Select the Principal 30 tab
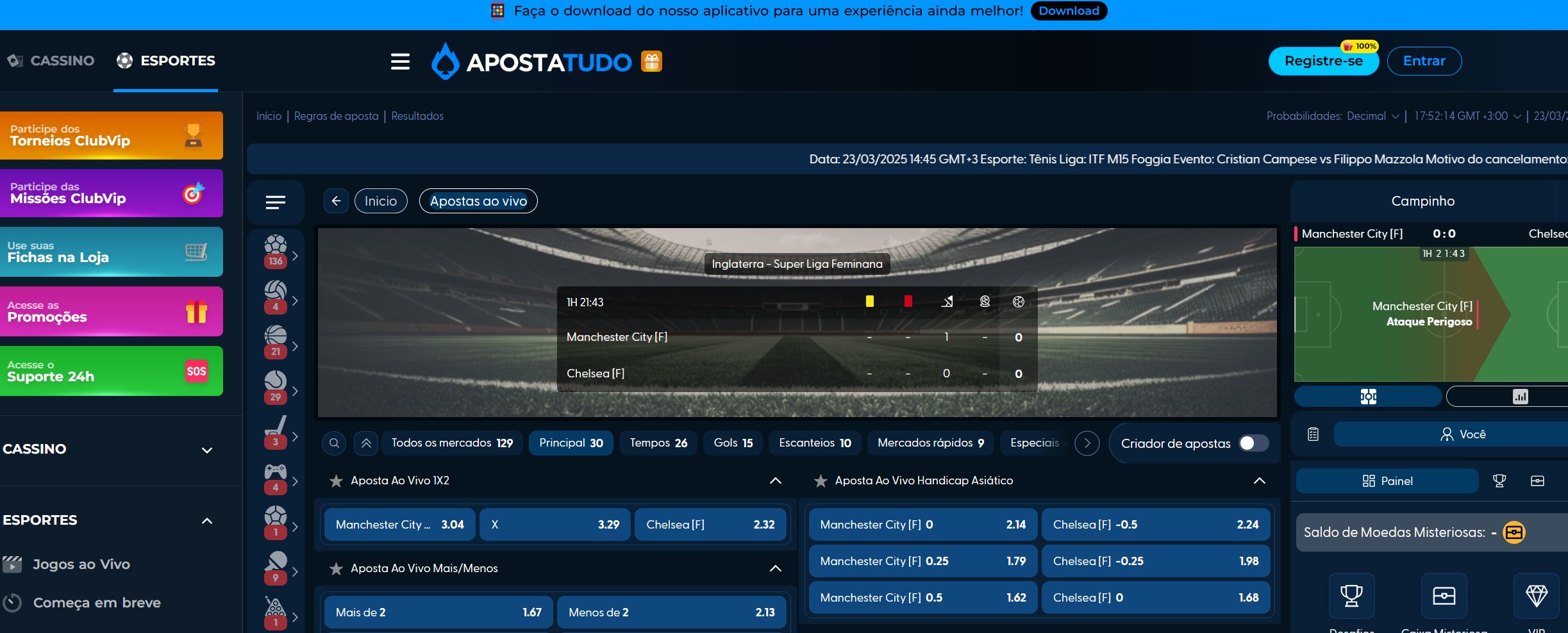1568x633 pixels. pyautogui.click(x=571, y=443)
